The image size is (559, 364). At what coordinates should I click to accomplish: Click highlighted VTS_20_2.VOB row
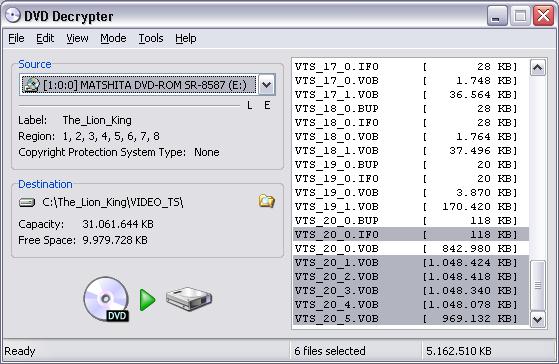click(x=411, y=276)
